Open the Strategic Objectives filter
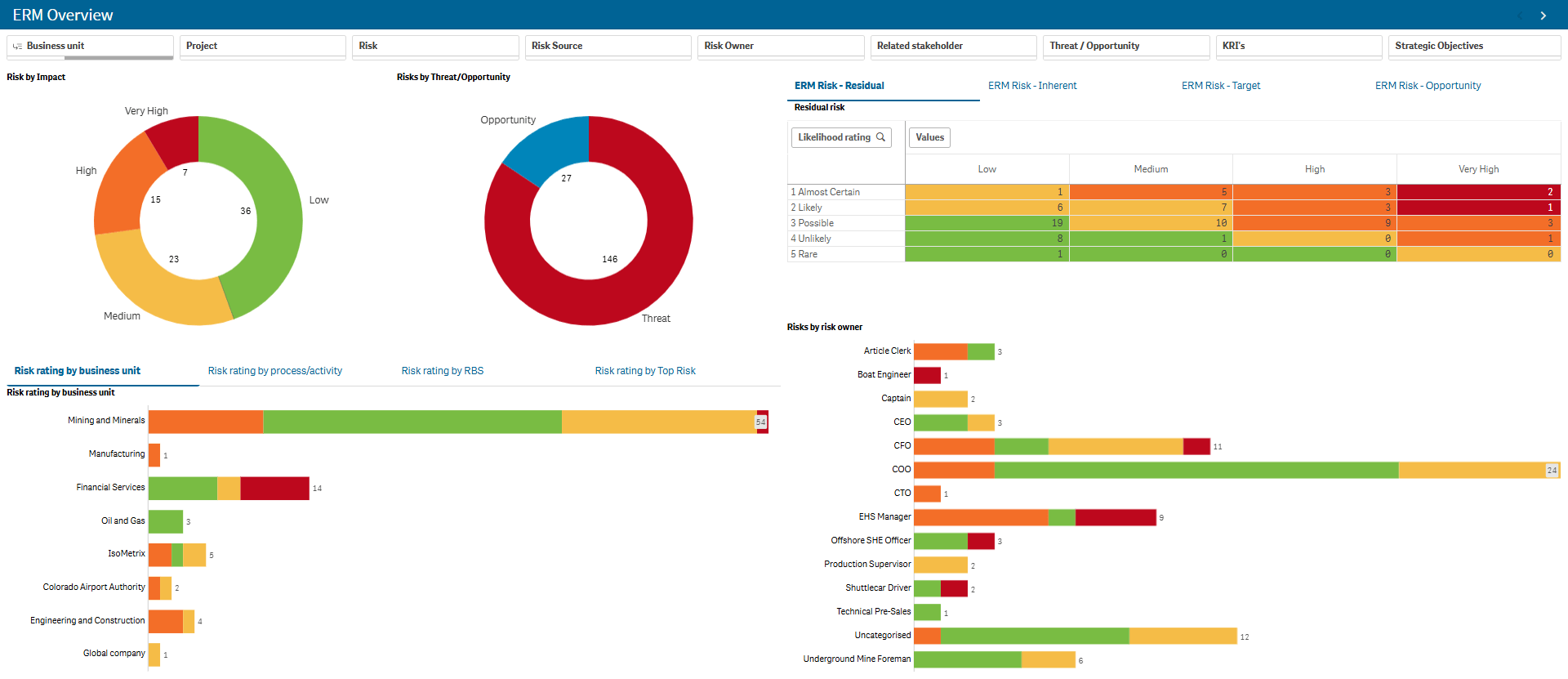Image resolution: width=1568 pixels, height=679 pixels. click(1473, 47)
